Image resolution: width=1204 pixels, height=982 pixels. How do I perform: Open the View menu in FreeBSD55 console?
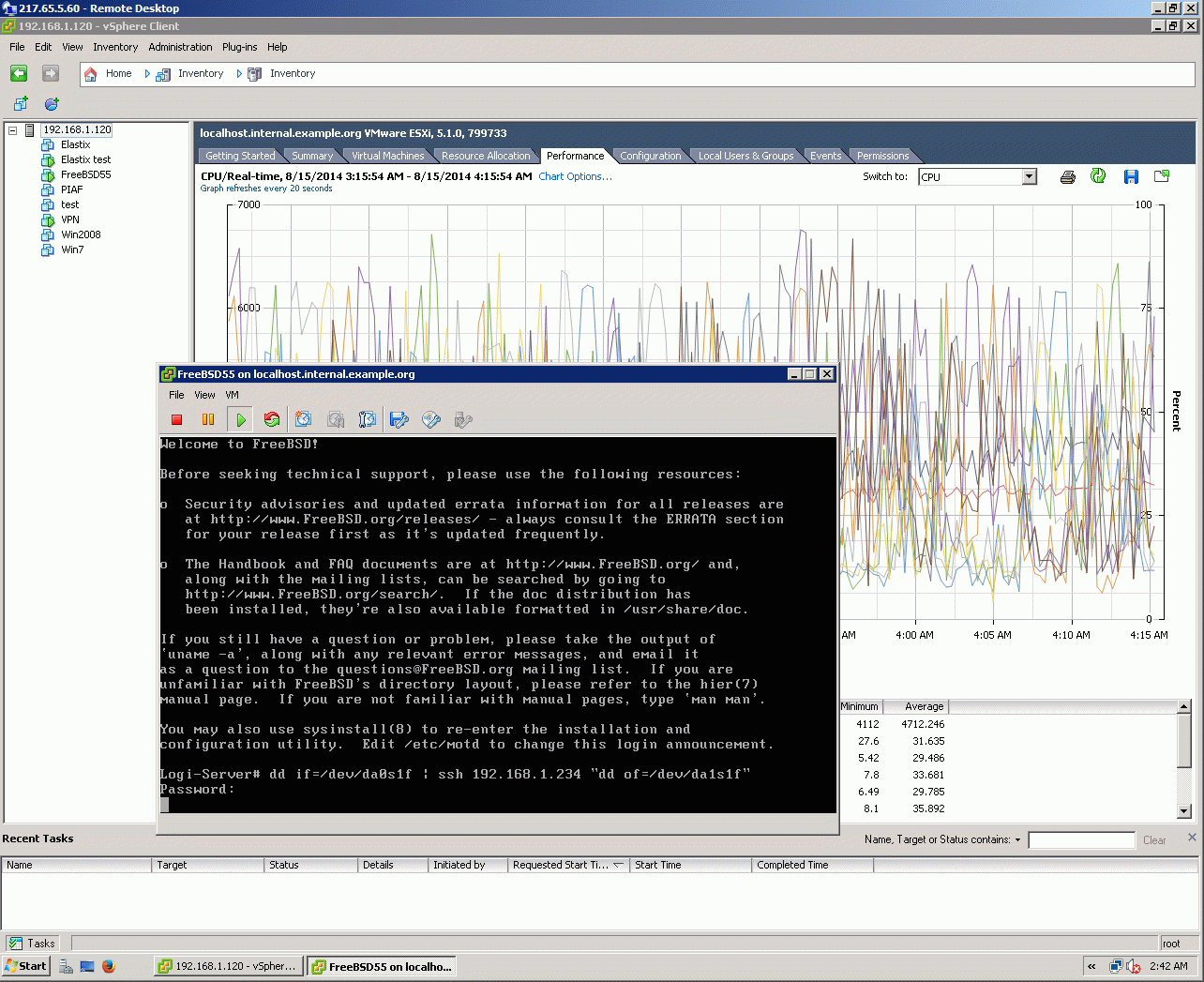[x=204, y=395]
